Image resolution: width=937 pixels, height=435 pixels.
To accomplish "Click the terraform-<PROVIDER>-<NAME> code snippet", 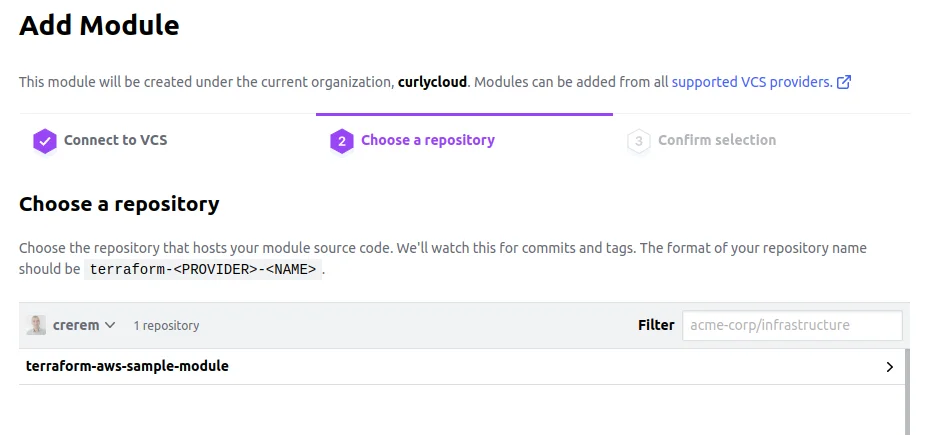I will [203, 269].
